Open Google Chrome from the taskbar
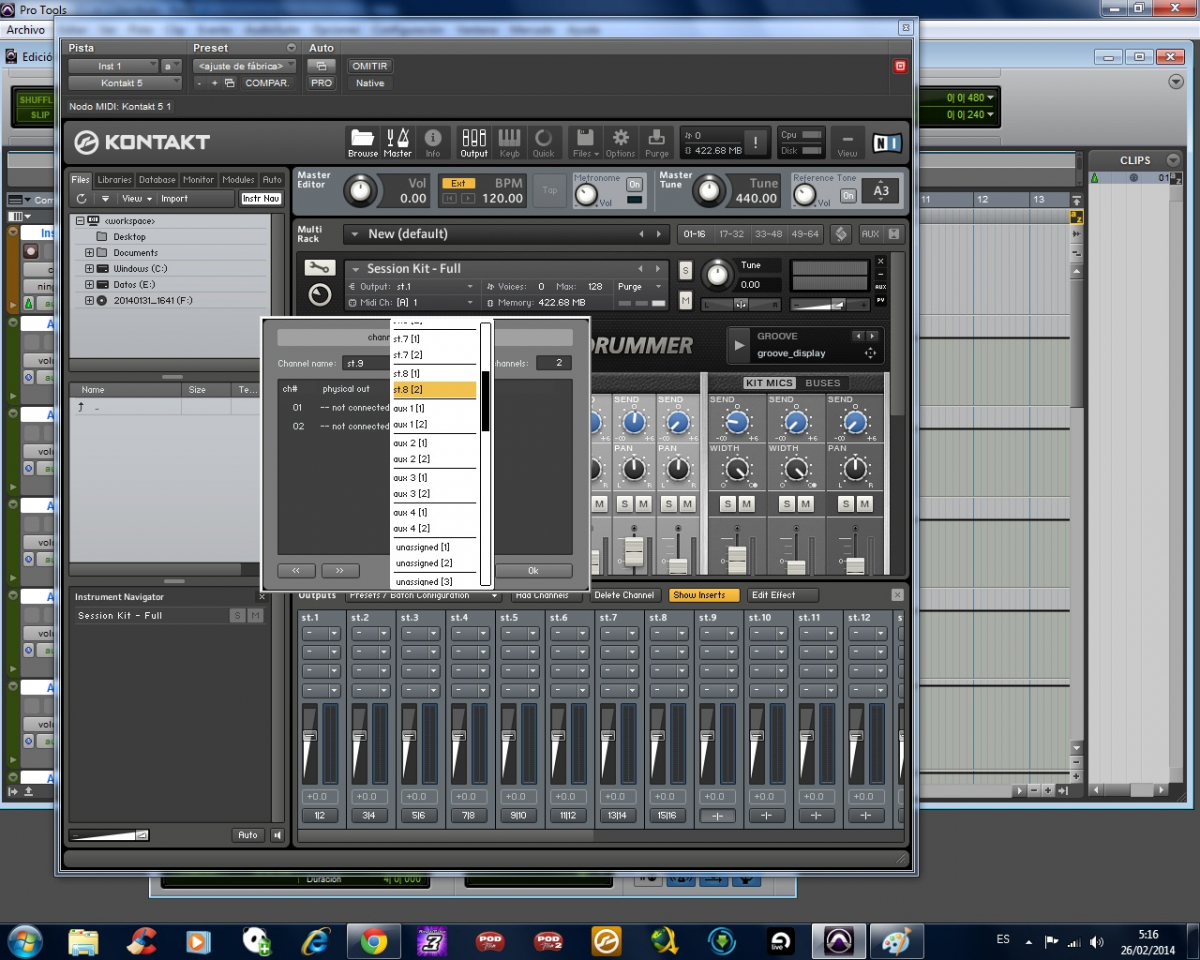Image resolution: width=1200 pixels, height=960 pixels. click(x=373, y=941)
